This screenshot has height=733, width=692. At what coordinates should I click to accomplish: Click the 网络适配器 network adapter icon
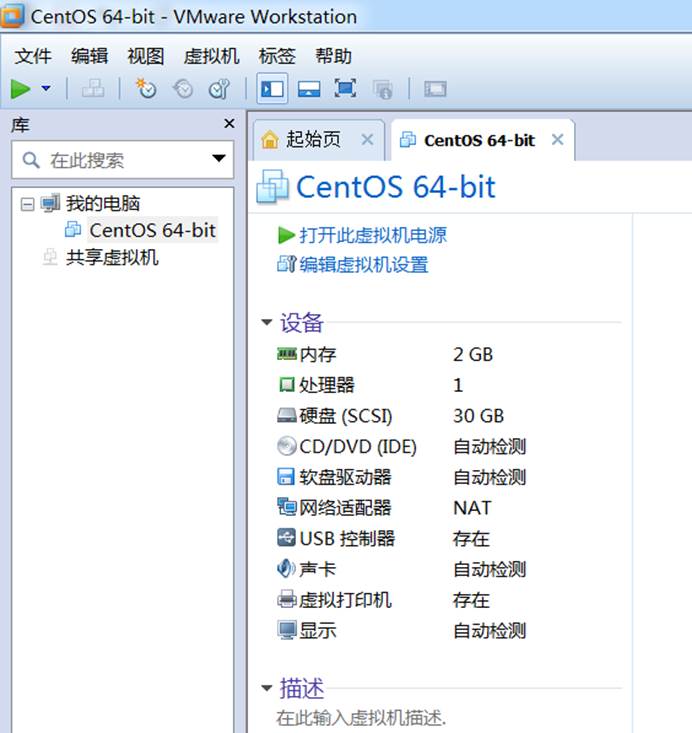click(287, 507)
